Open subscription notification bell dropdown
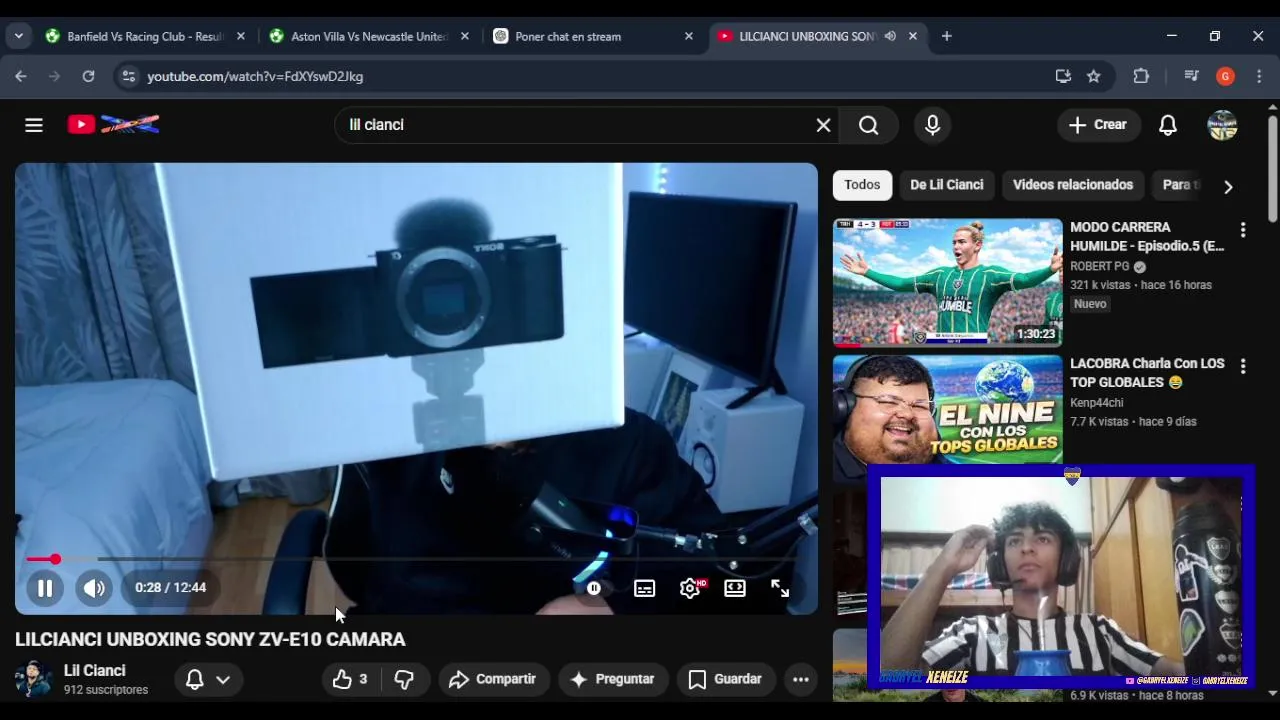Image resolution: width=1280 pixels, height=720 pixels. (x=208, y=679)
